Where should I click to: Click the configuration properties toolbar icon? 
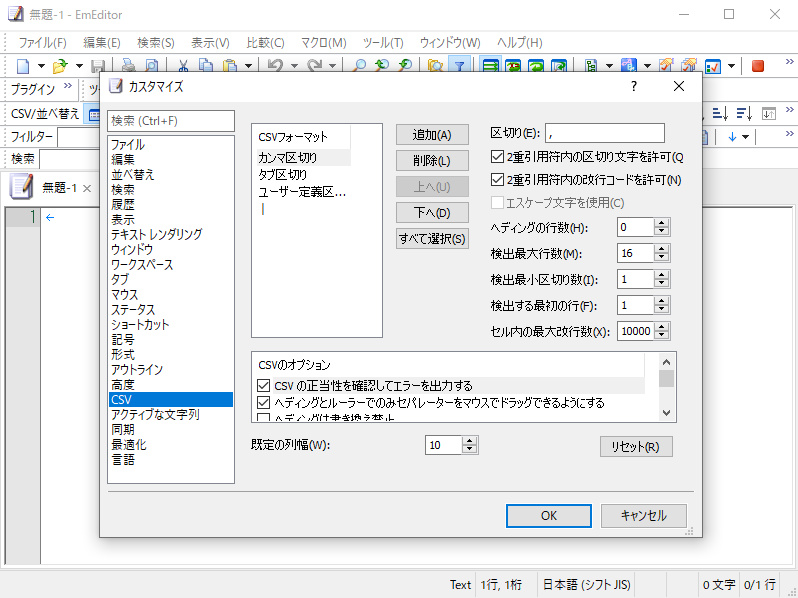point(713,66)
